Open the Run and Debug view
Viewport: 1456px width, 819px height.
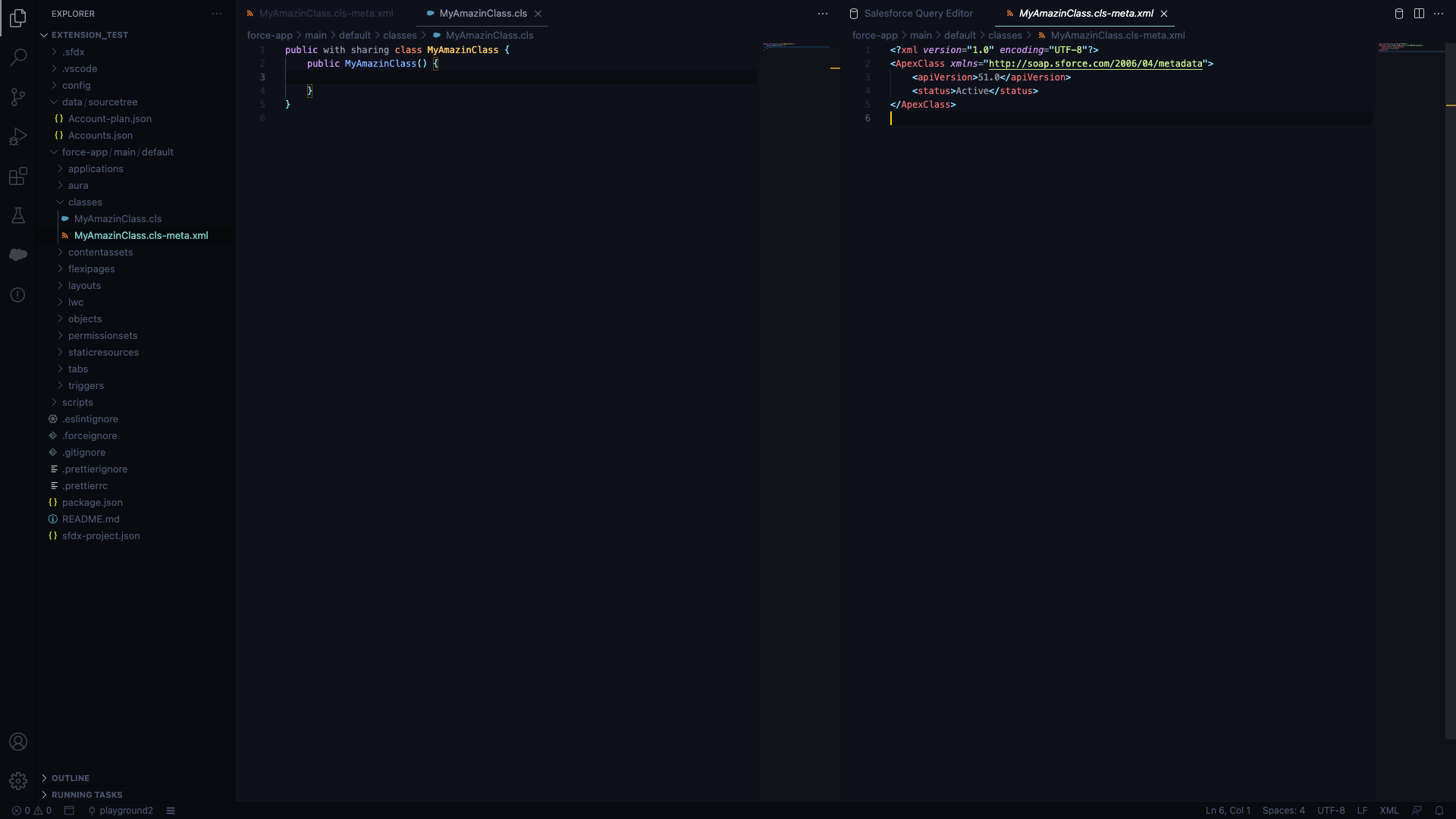[x=17, y=136]
